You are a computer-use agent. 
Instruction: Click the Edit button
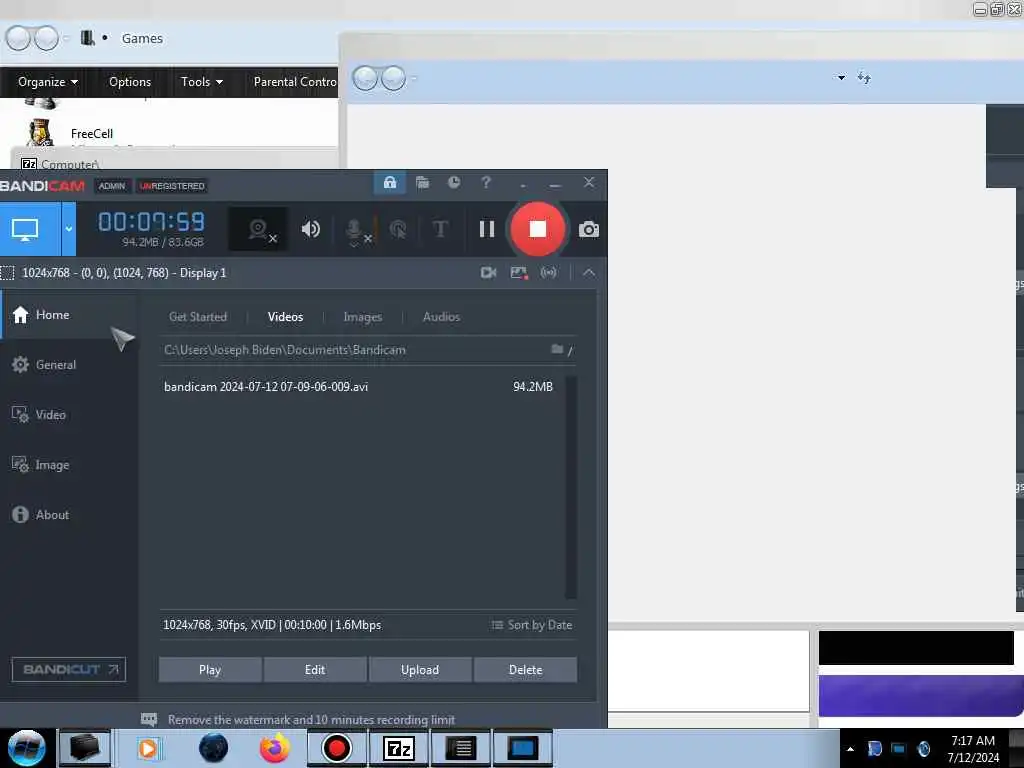click(x=315, y=669)
